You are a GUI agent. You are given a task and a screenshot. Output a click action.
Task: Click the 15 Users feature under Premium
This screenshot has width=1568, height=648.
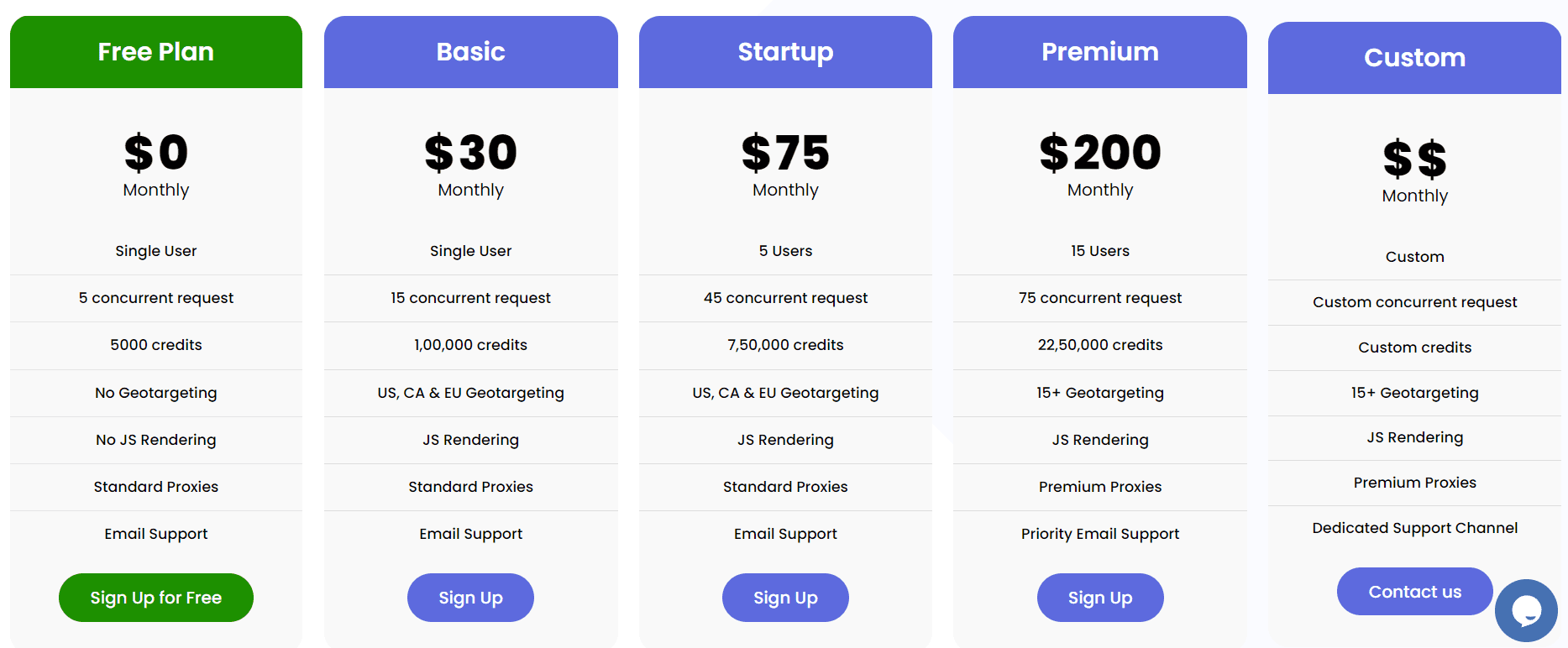click(1100, 250)
